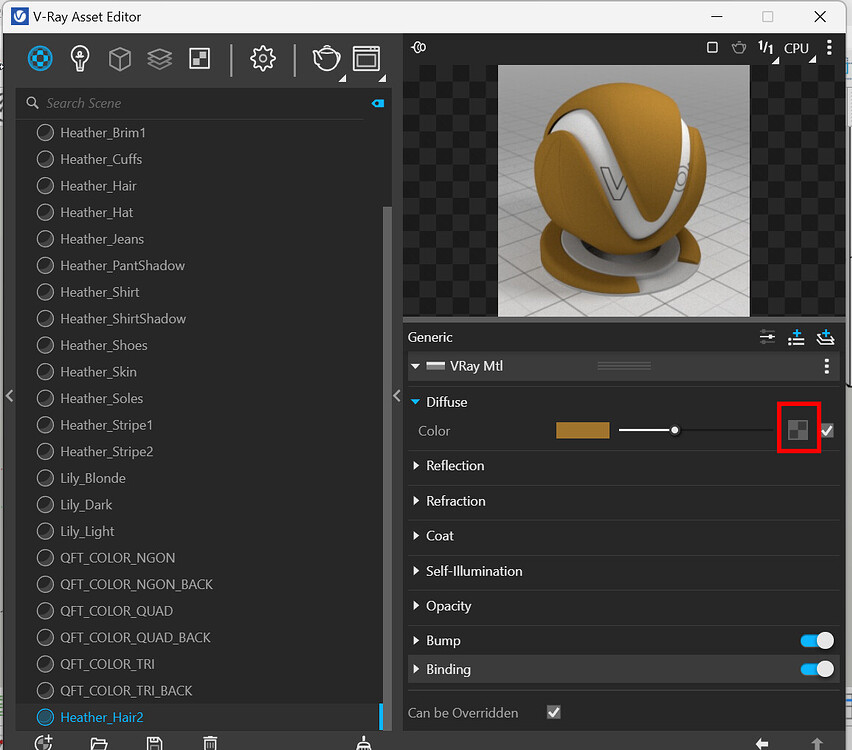Select the Materials panel icon

tap(40, 58)
